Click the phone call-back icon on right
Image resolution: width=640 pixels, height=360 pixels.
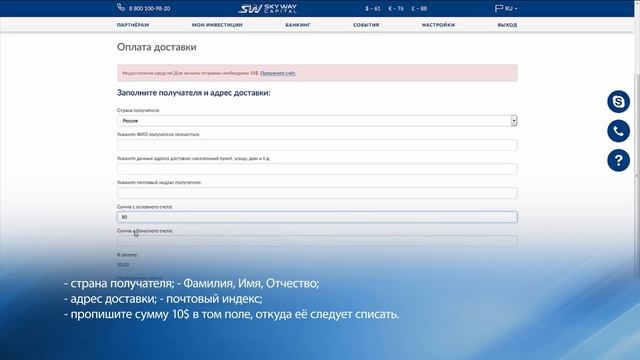(x=618, y=131)
